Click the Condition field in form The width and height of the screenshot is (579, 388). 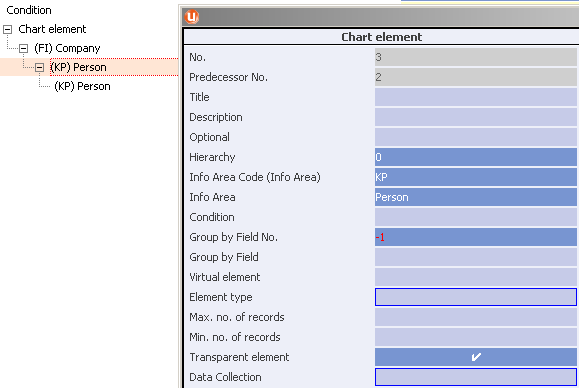point(476,217)
